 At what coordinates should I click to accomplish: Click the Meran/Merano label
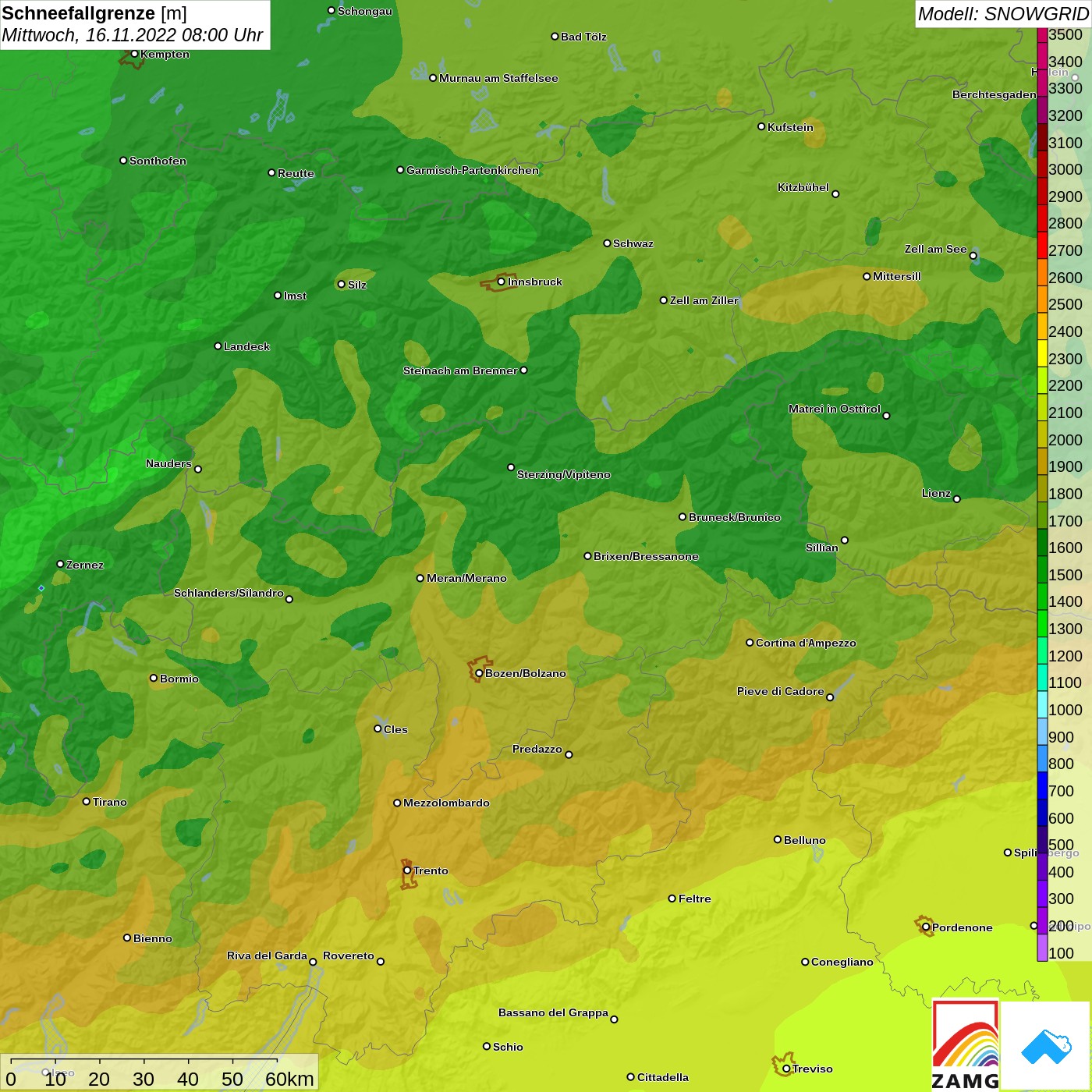click(466, 578)
